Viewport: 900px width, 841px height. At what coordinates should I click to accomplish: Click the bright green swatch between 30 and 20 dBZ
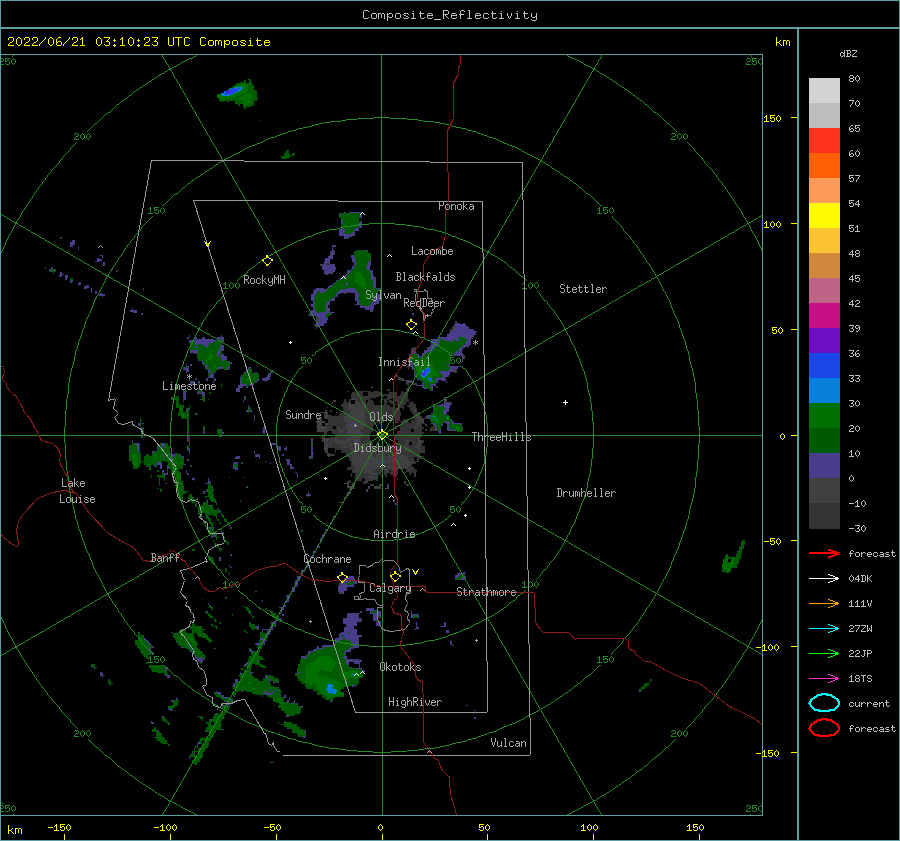[x=824, y=416]
